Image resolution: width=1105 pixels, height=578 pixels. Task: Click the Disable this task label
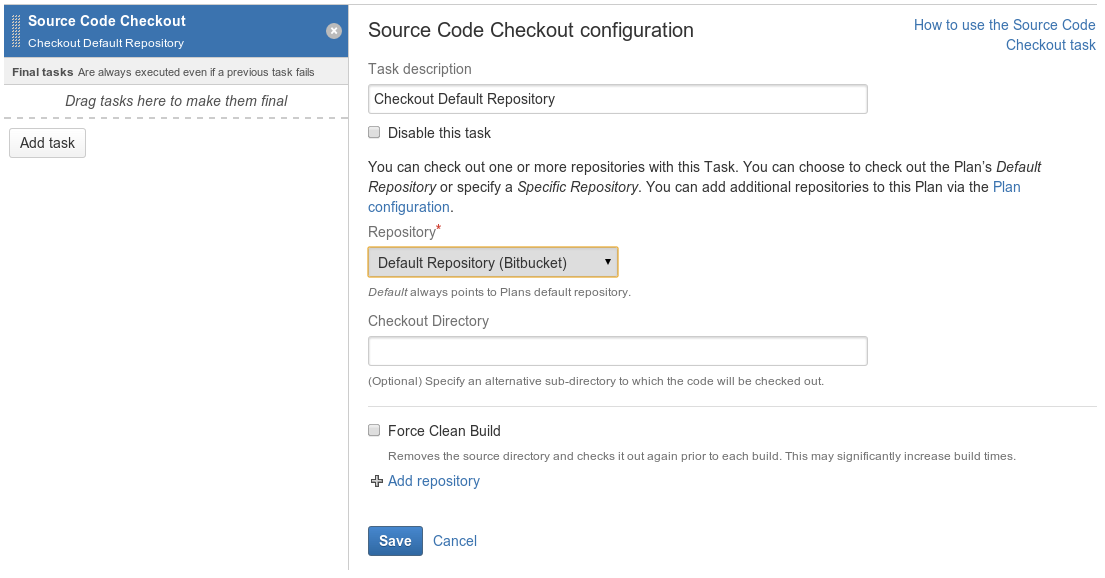[x=439, y=133]
